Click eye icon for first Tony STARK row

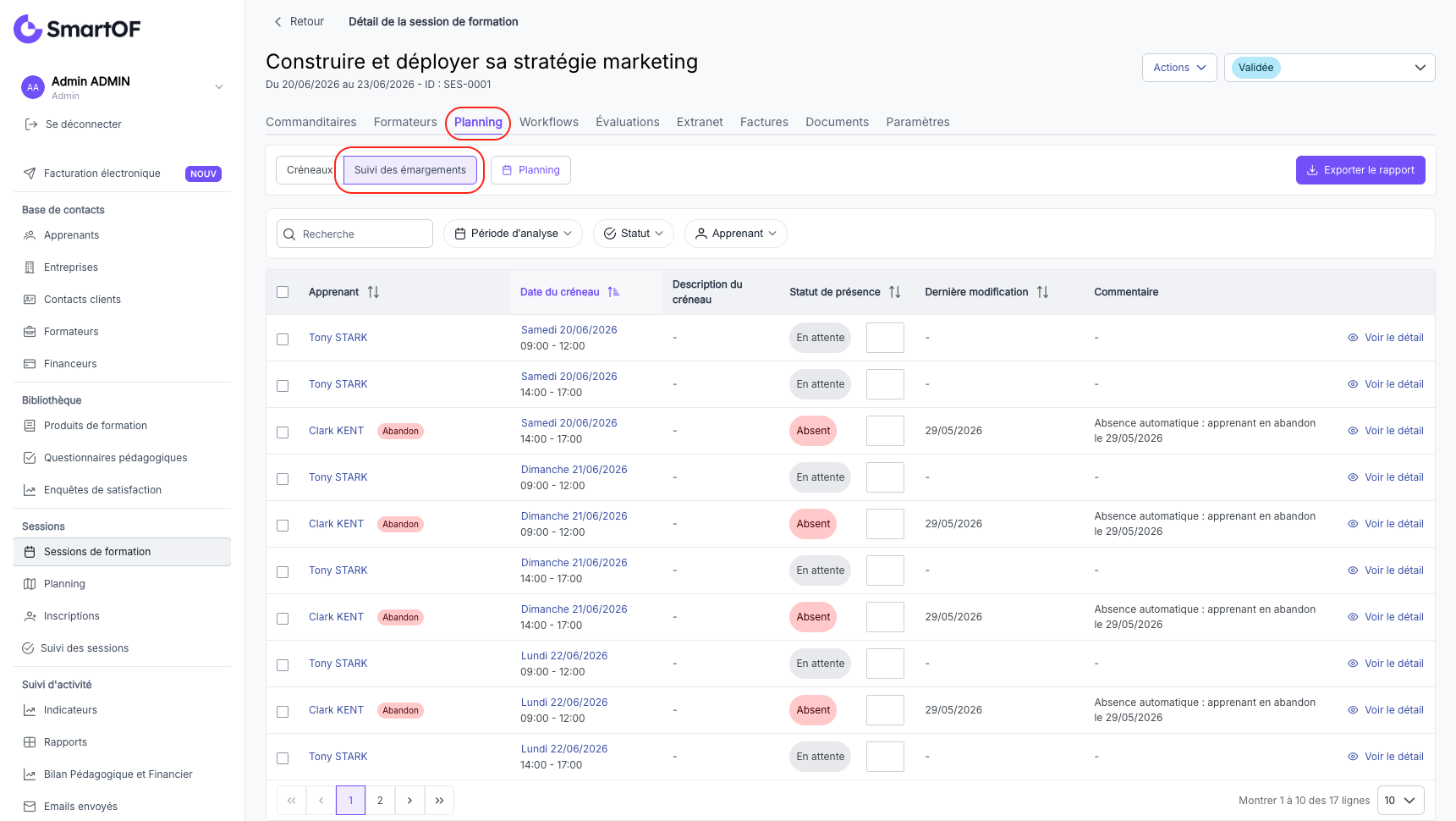(1353, 338)
